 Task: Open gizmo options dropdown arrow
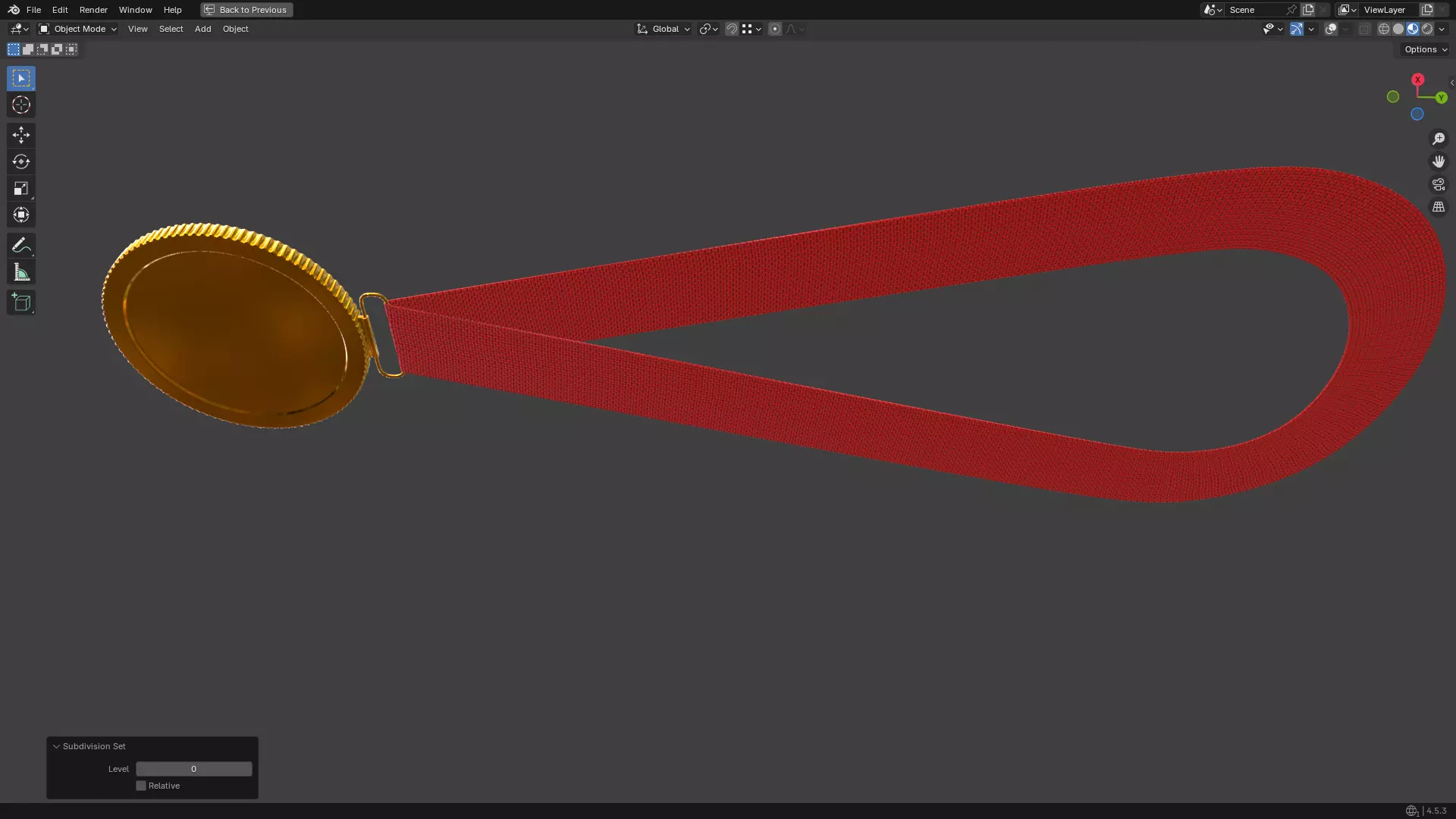click(x=1311, y=29)
